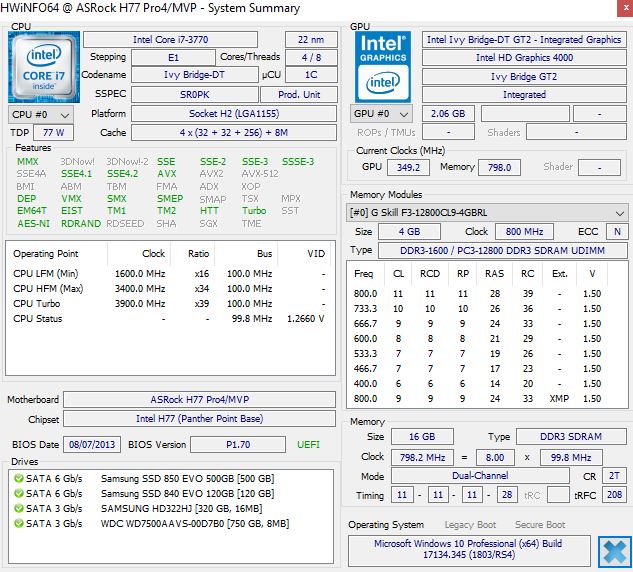Click the module Size 4 GB field
633x572 pixels.
point(409,232)
